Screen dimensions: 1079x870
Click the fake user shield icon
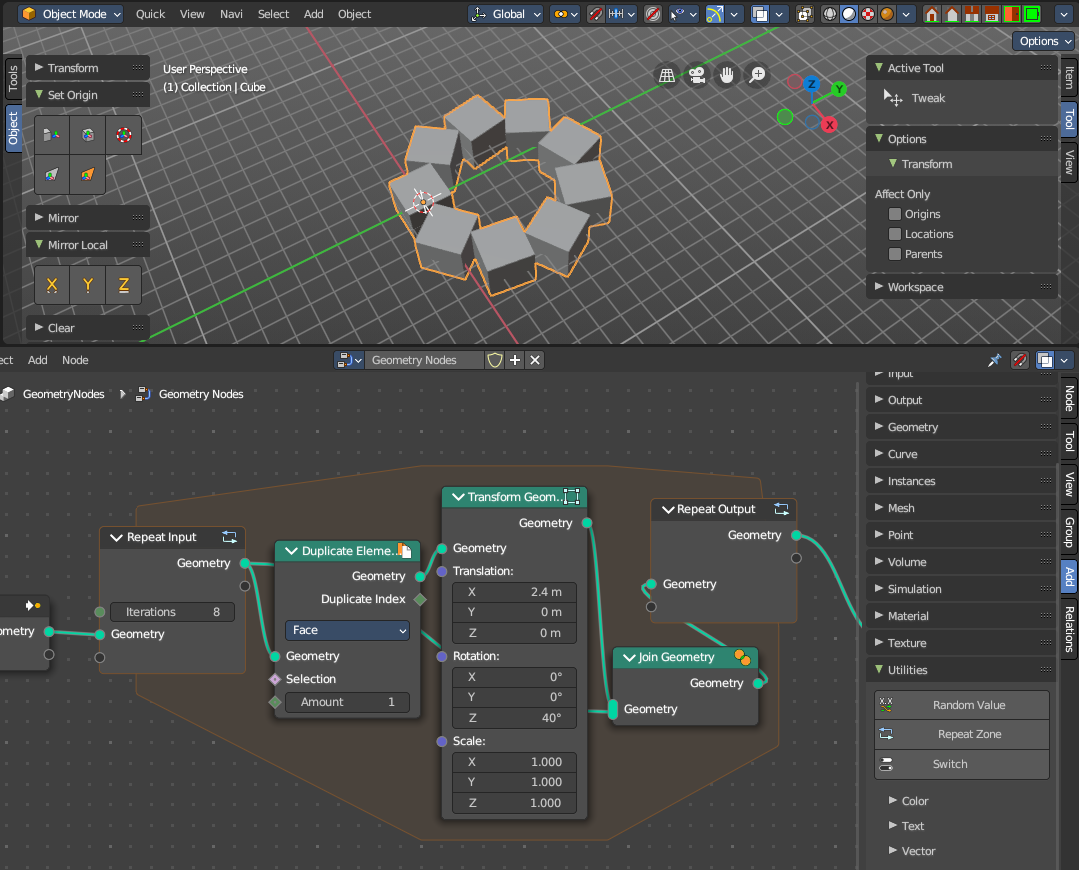494,360
